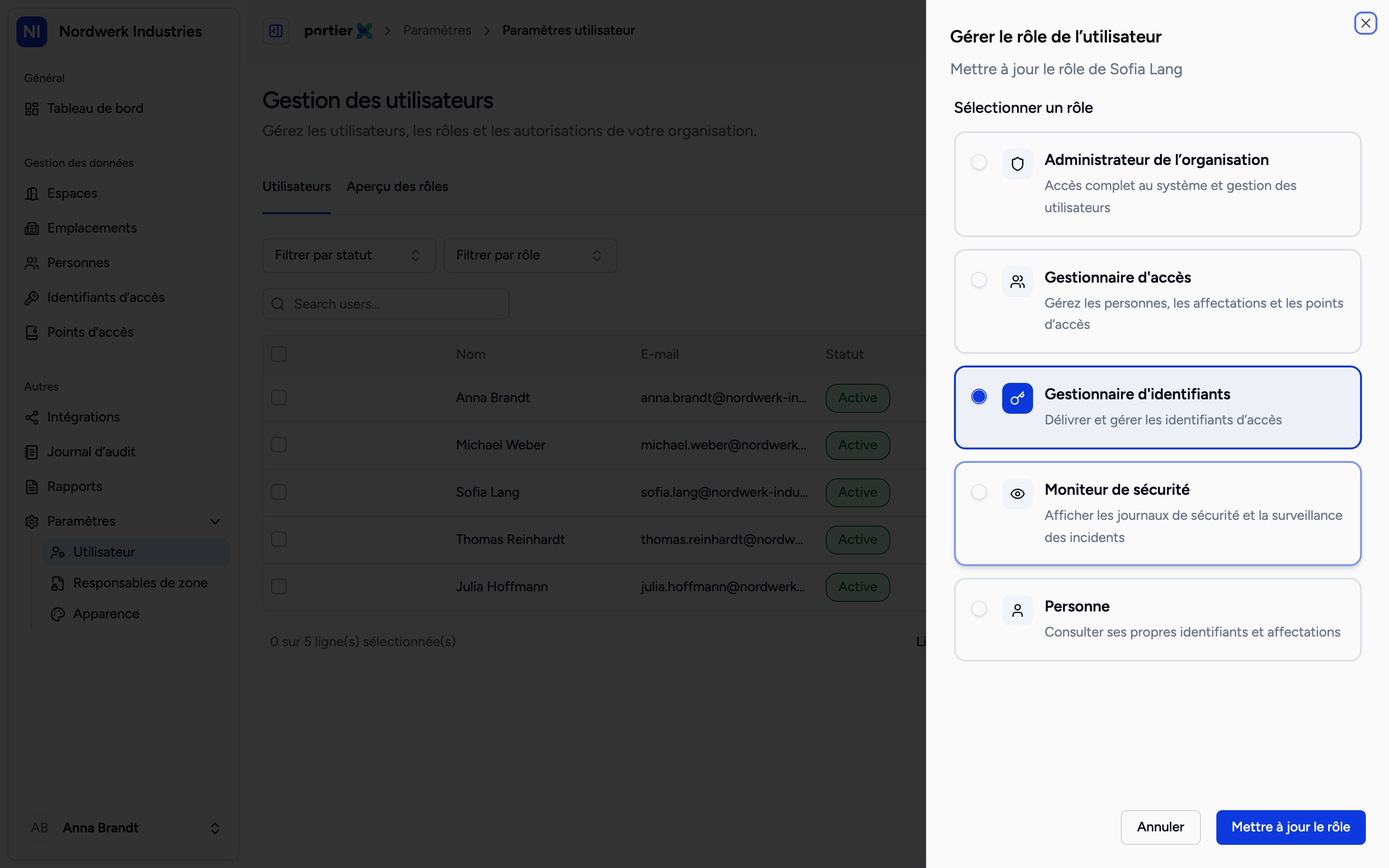Click the portier logo in breadcrumb

click(338, 30)
